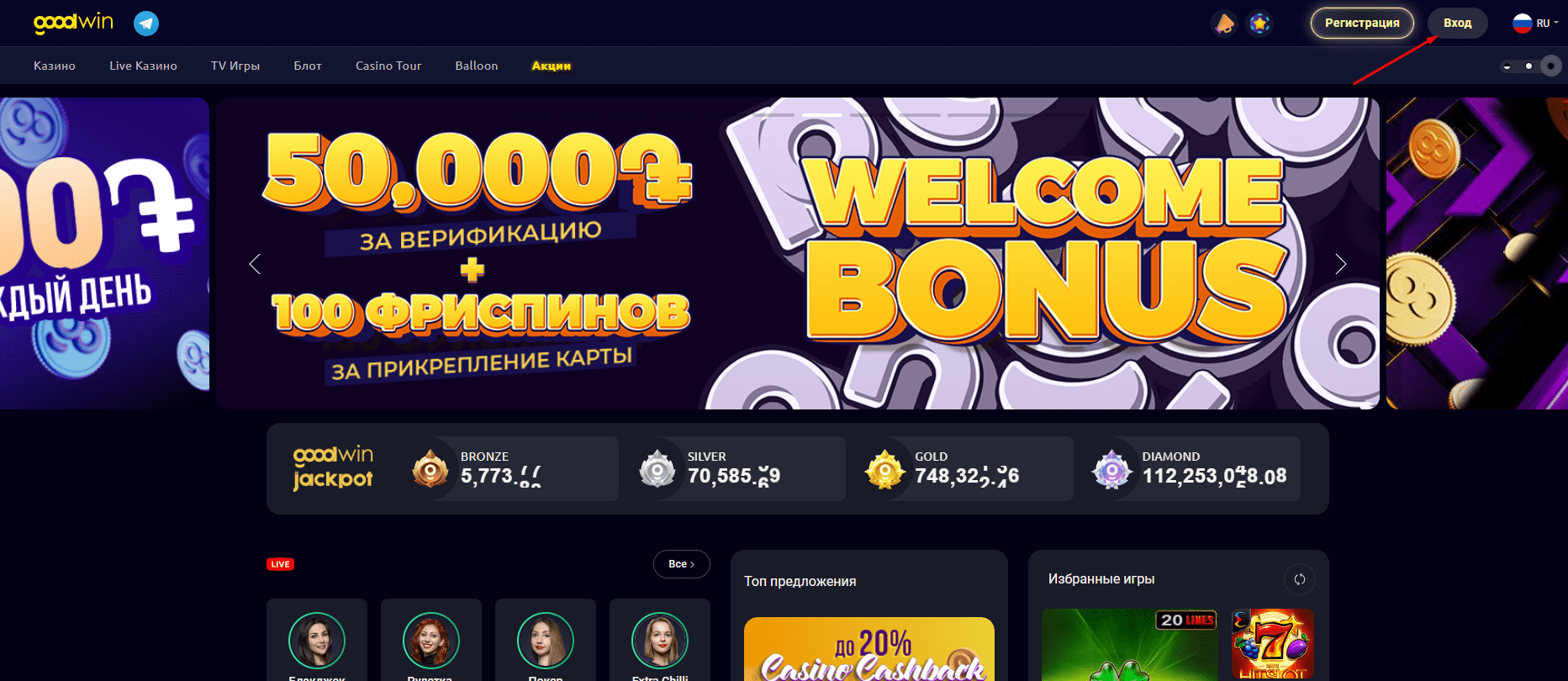Screen dimensions: 1568x681
Task: Click the goodwin logo
Action: 73,22
